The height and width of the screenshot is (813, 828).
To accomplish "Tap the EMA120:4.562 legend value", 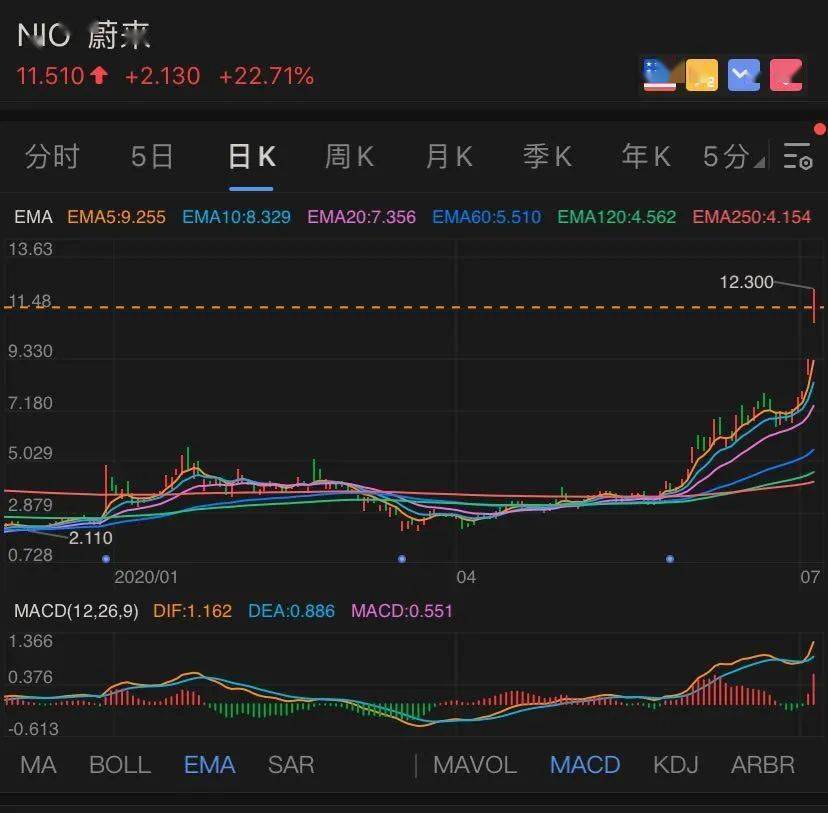I will coord(616,217).
